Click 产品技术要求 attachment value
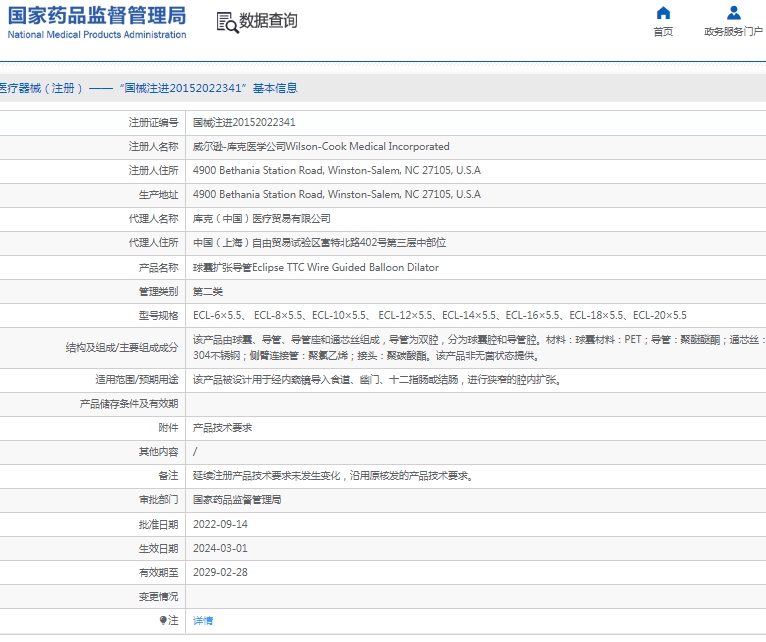Viewport: 766px width, 642px height. click(x=222, y=428)
